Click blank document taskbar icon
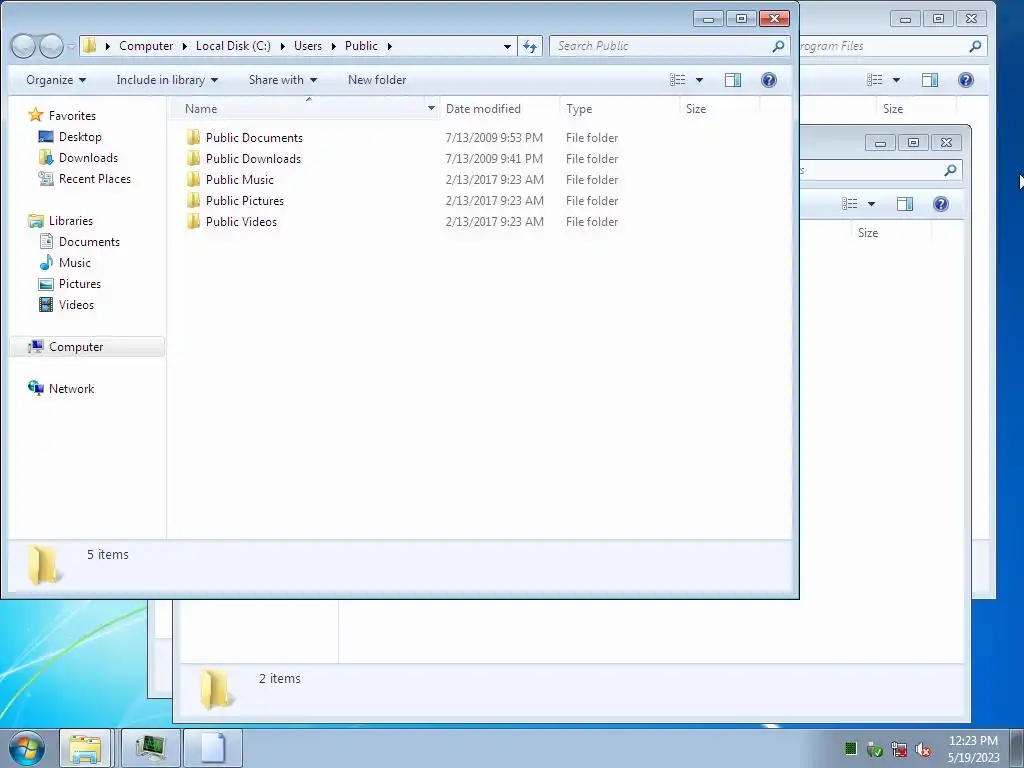Image resolution: width=1024 pixels, height=768 pixels. tap(213, 748)
